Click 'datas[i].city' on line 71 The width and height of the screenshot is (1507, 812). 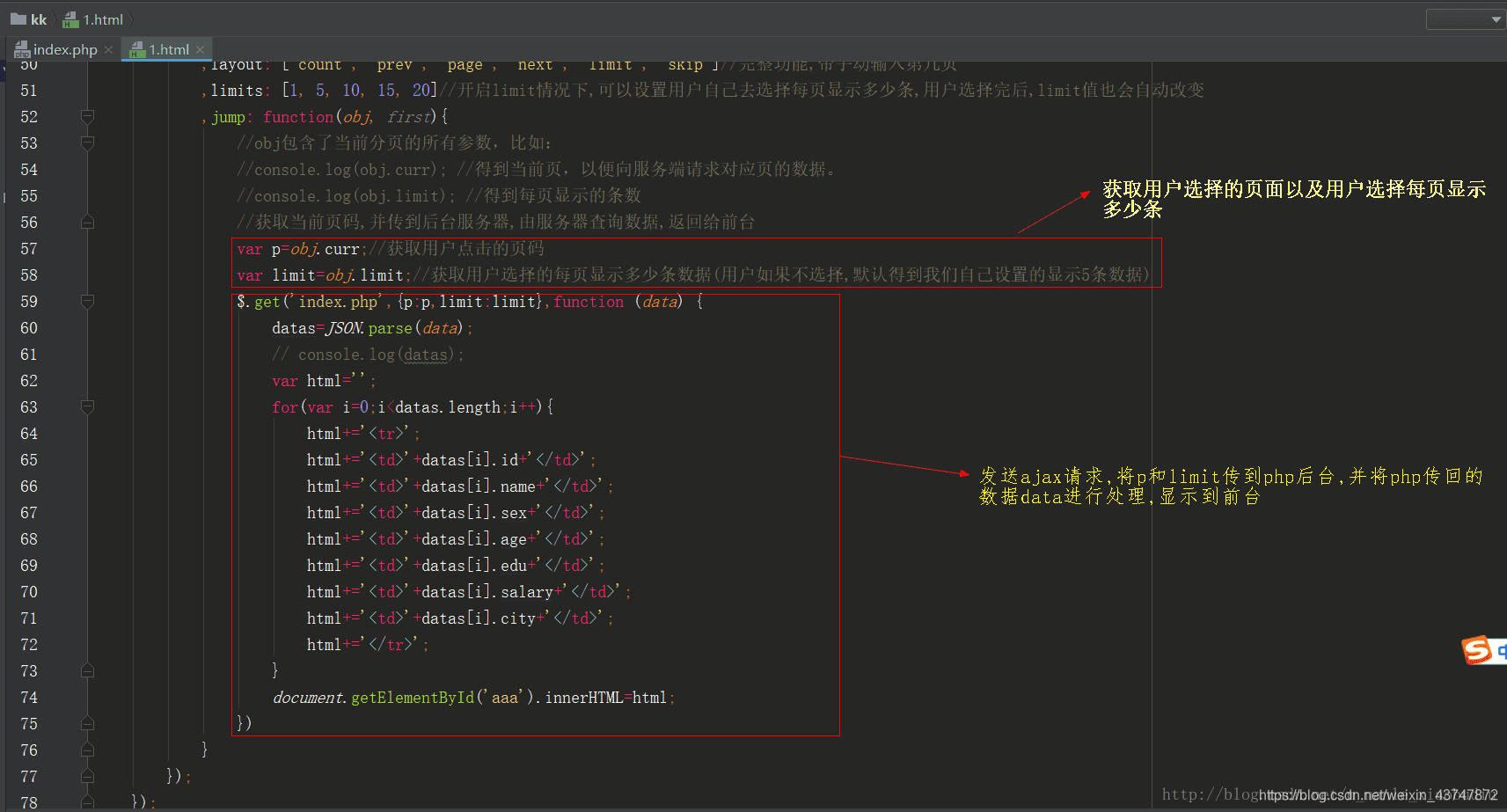click(x=479, y=618)
